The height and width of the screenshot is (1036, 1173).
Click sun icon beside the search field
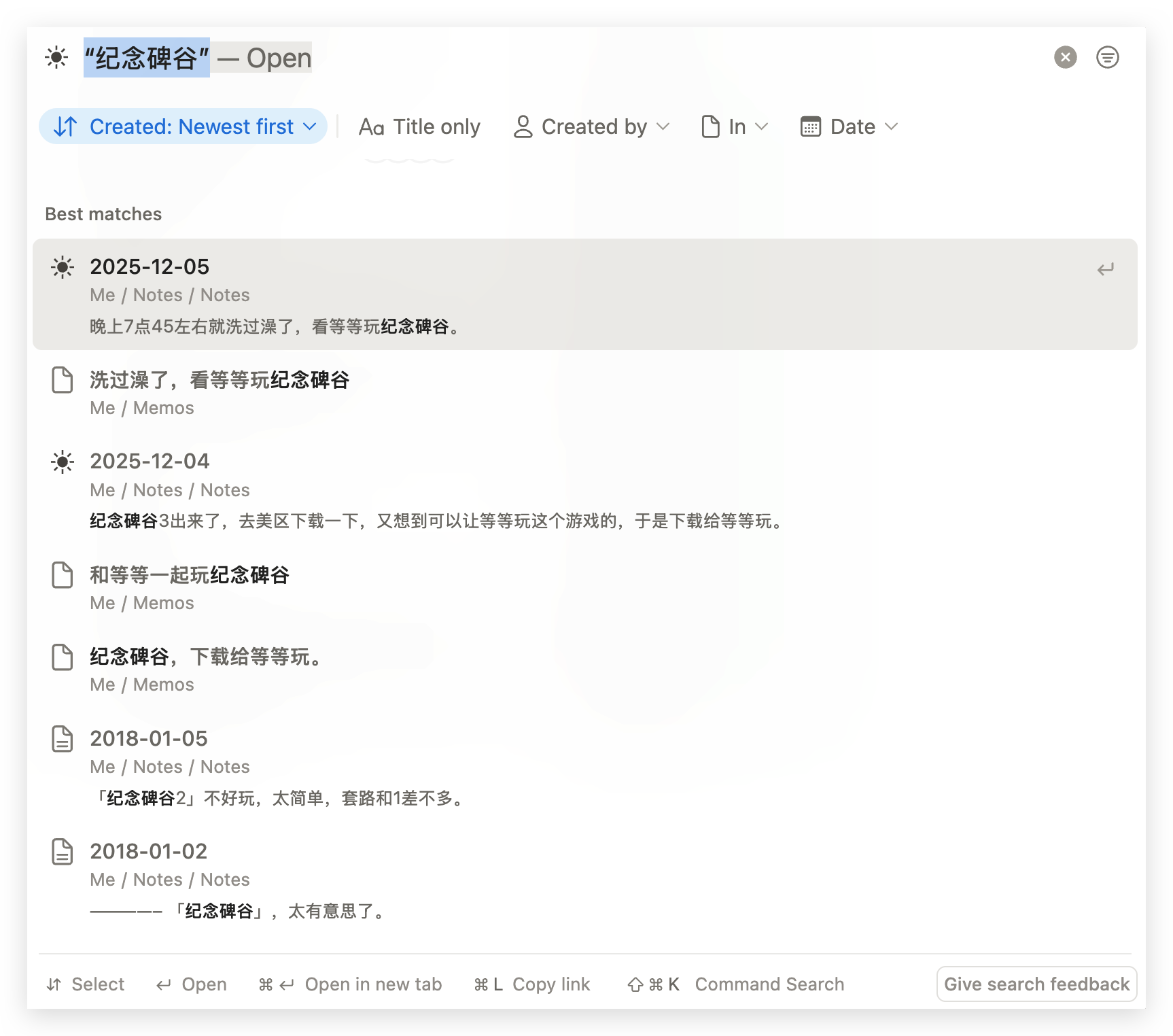tap(56, 57)
